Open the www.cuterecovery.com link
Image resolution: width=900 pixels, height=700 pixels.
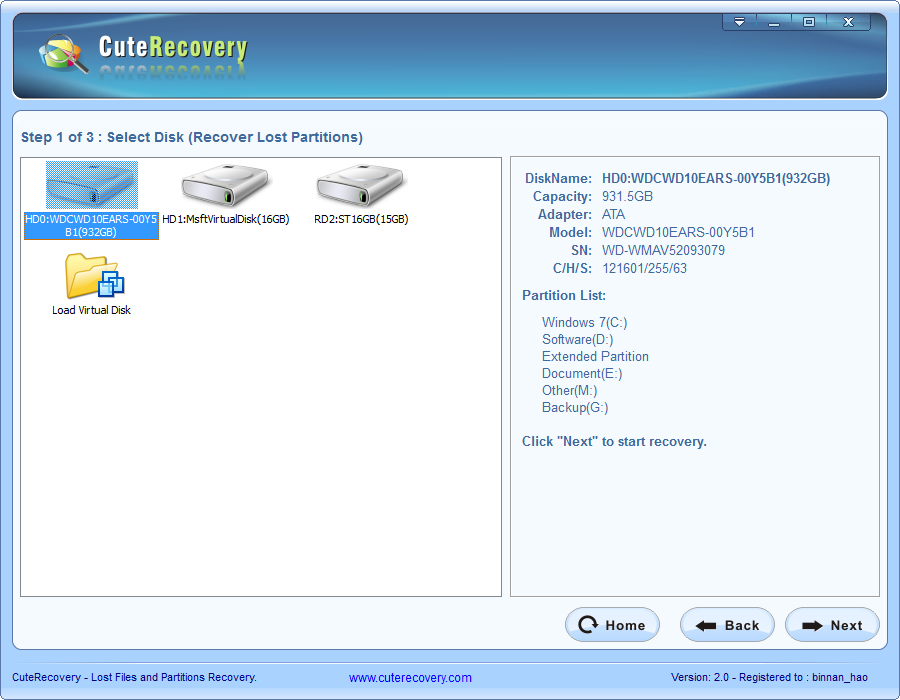coord(410,678)
